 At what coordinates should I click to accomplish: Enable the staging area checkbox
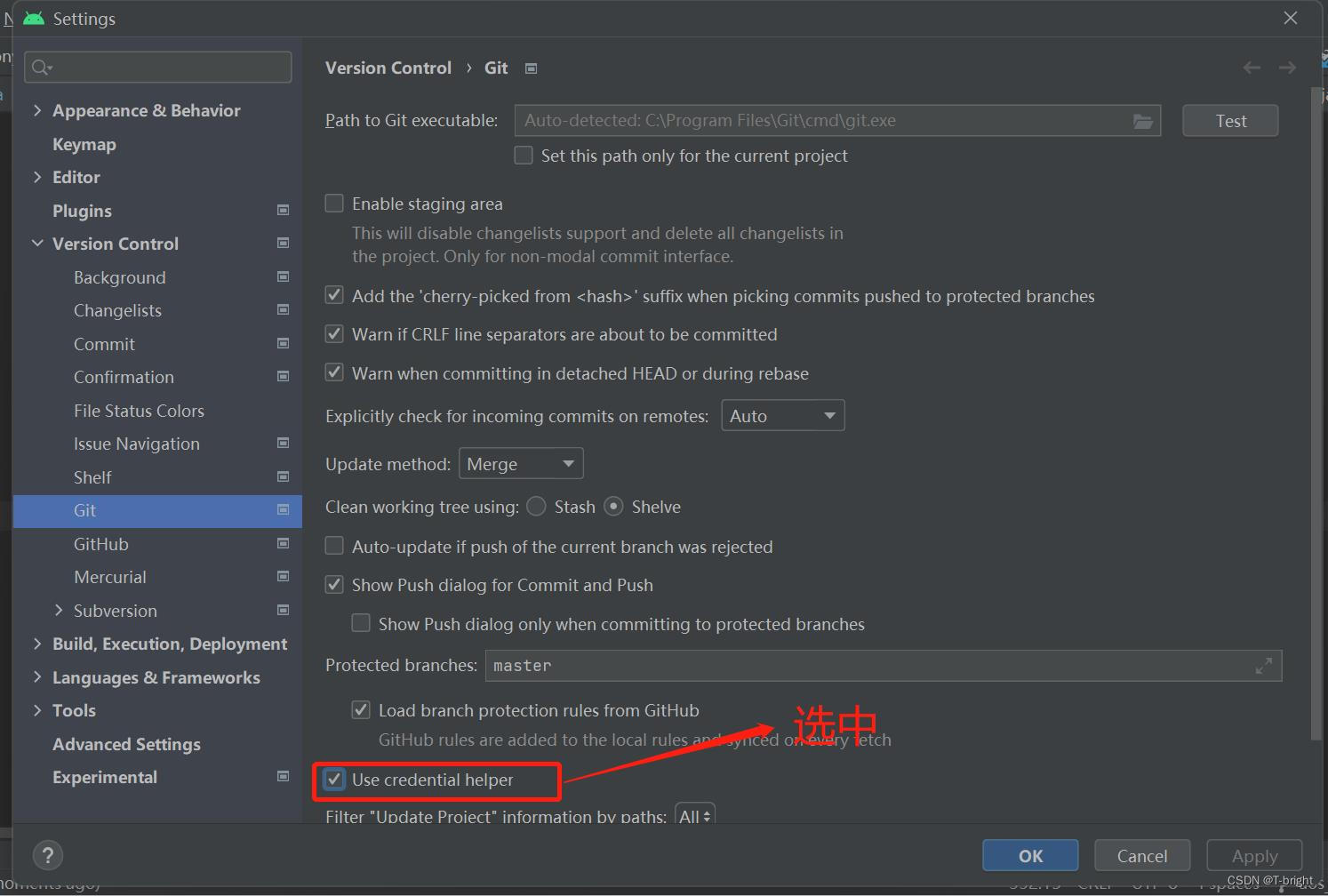point(334,203)
